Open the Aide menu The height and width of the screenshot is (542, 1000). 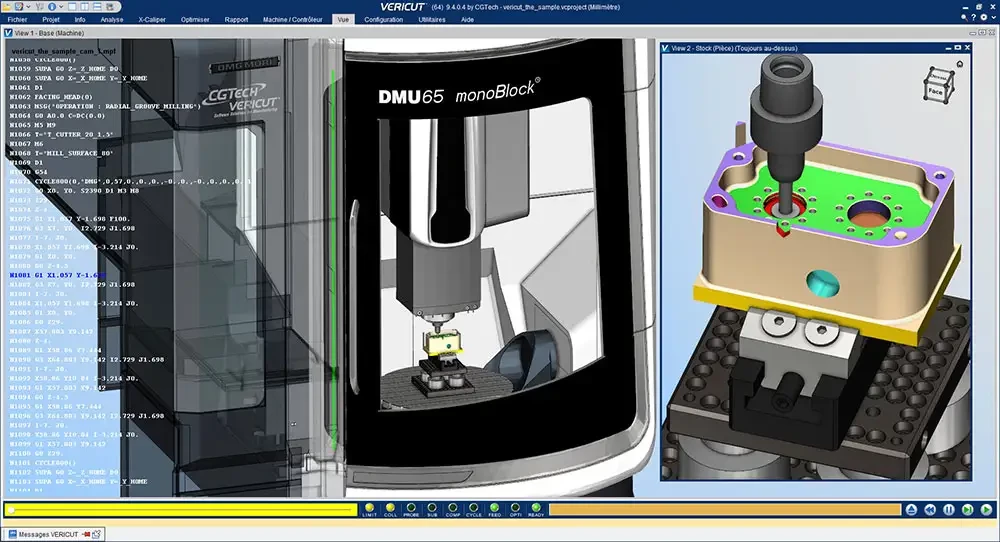pyautogui.click(x=467, y=20)
